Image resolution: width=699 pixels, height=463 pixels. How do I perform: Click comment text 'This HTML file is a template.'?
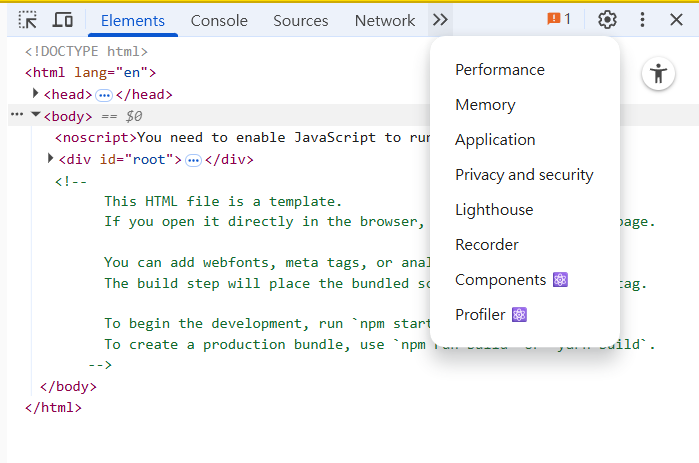223,202
